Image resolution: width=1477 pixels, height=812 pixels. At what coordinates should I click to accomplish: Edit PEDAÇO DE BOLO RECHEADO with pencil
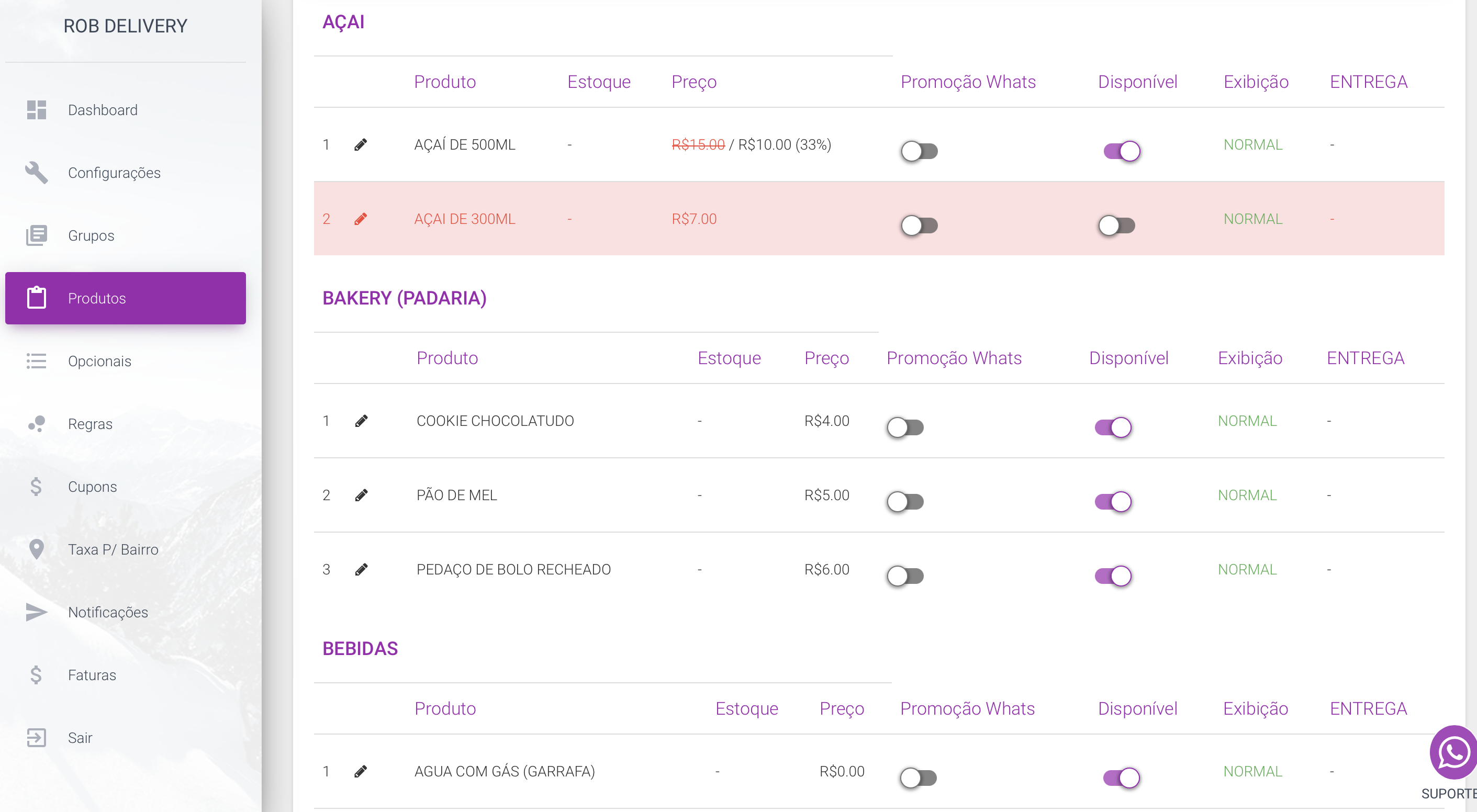tap(361, 570)
